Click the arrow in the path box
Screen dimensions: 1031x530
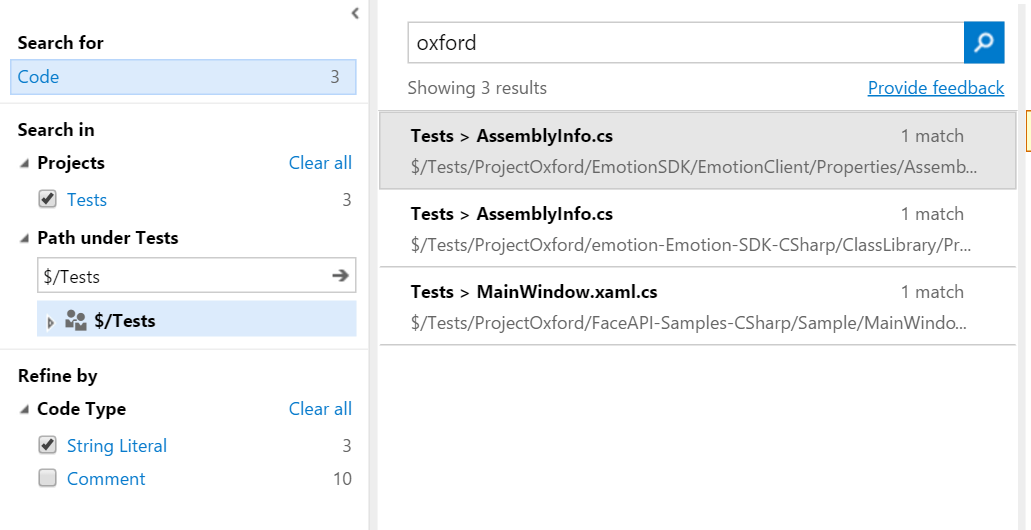[x=340, y=276]
